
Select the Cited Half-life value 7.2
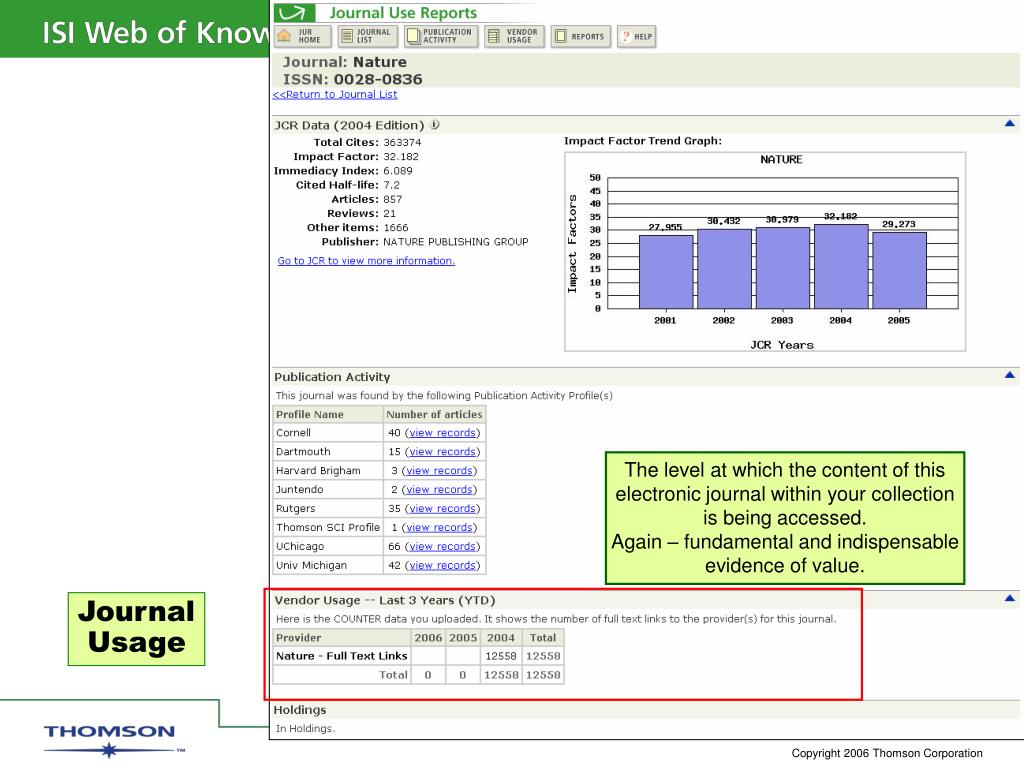coord(391,185)
